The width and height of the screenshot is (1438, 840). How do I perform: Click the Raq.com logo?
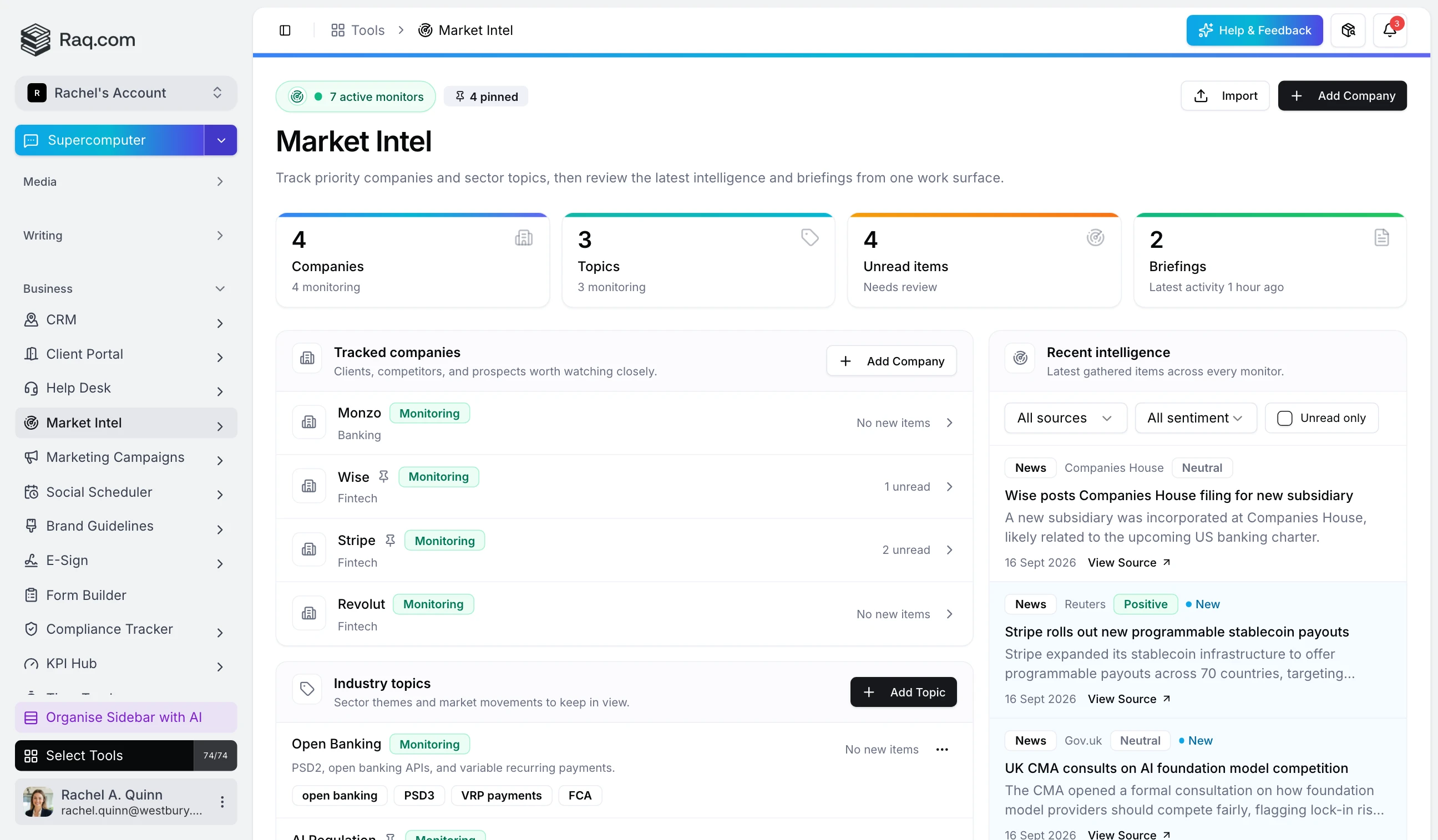click(78, 39)
